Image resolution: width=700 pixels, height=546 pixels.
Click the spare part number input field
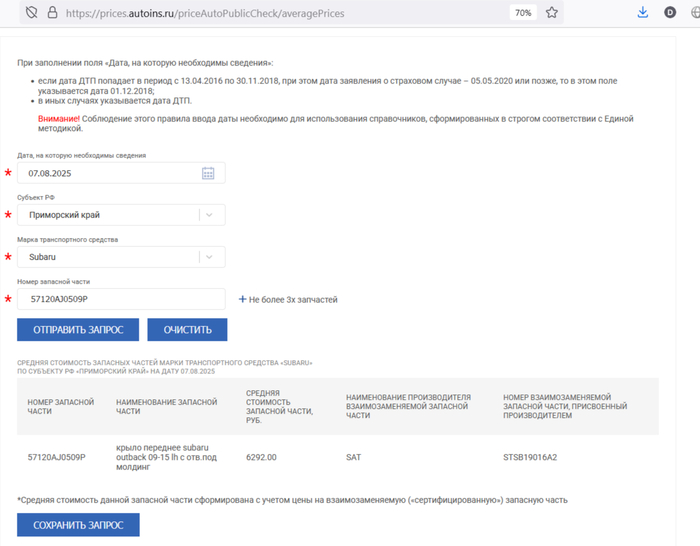pyautogui.click(x=120, y=299)
